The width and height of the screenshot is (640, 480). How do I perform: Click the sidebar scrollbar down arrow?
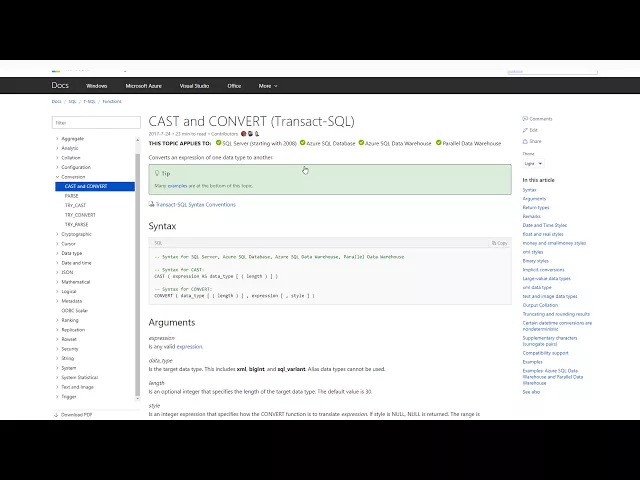click(138, 398)
